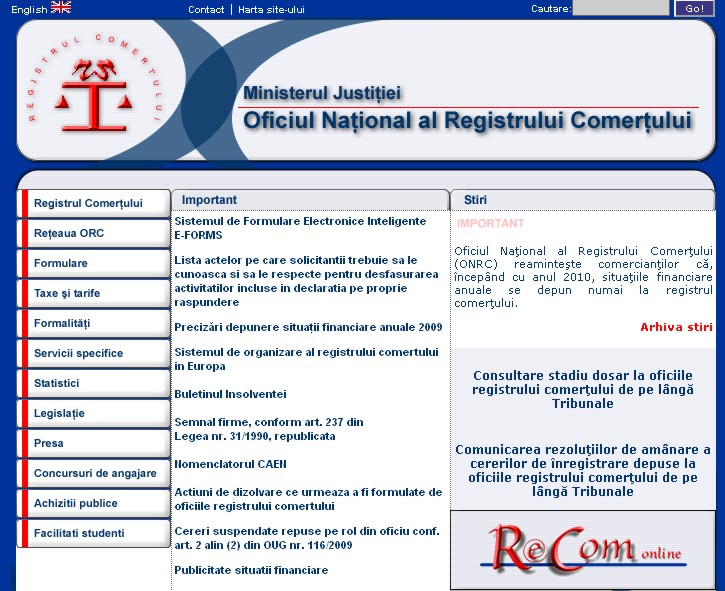Open Legislație menu item
Screen dimensions: 725x591
59,413
